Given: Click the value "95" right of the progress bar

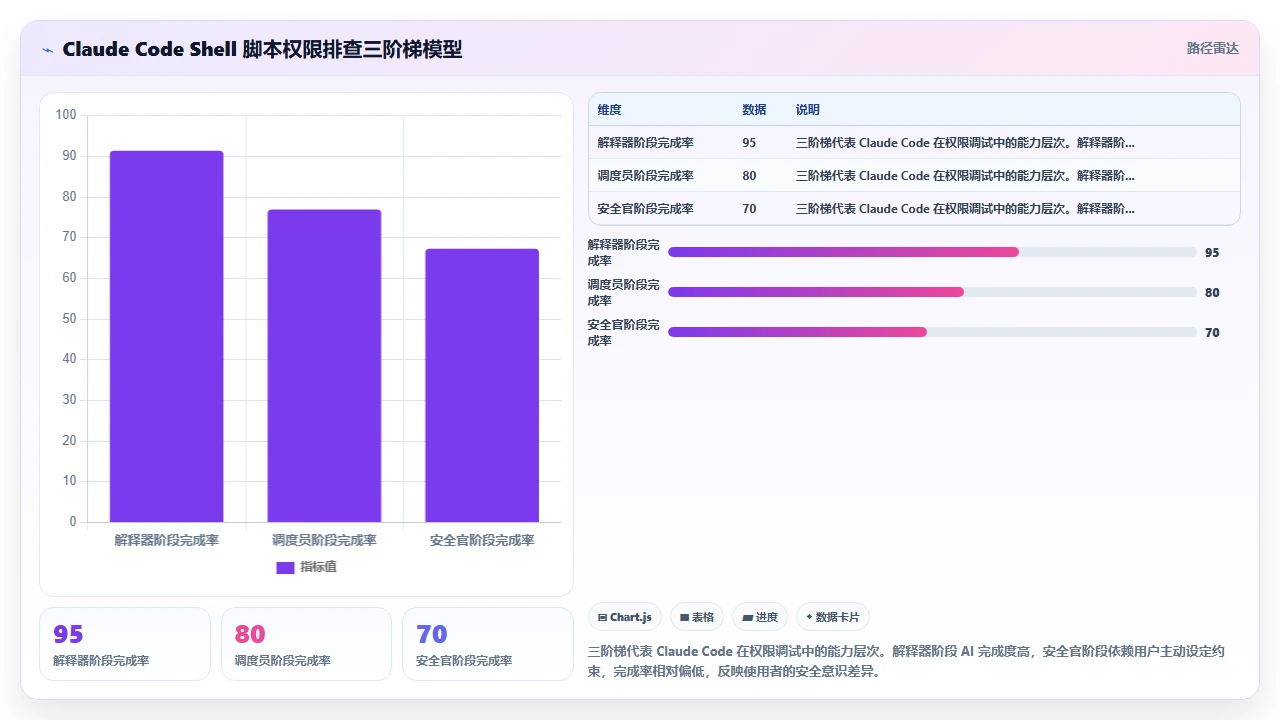Looking at the screenshot, I should click(x=1212, y=253).
